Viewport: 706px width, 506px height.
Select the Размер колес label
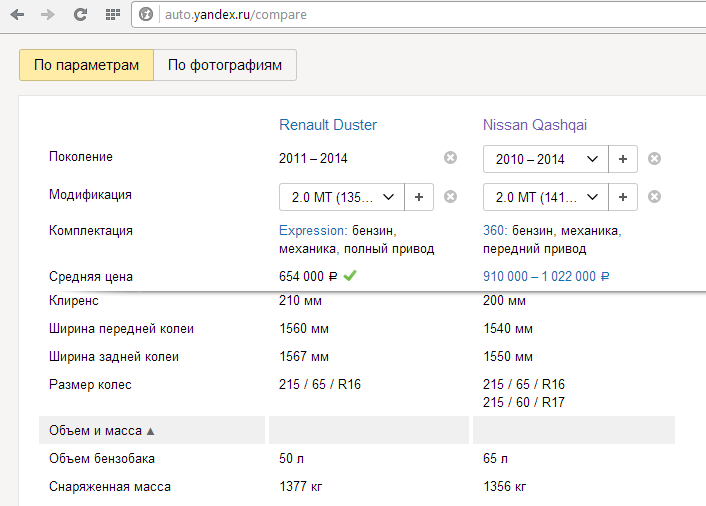pos(90,384)
